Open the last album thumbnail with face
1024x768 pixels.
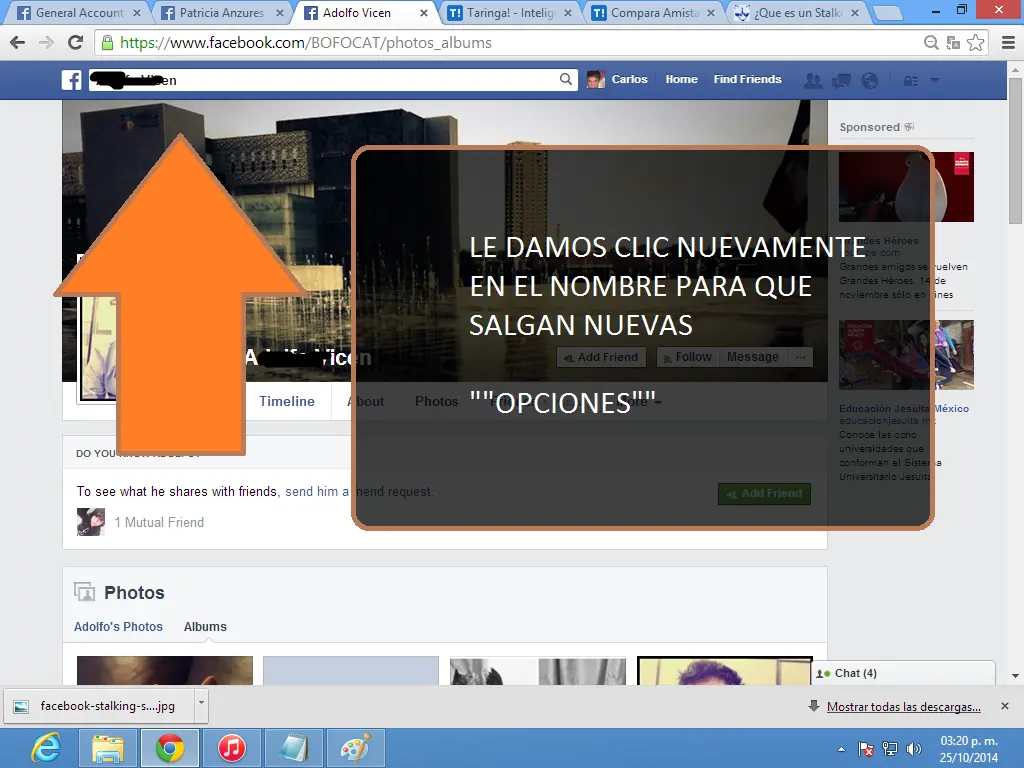pos(725,671)
